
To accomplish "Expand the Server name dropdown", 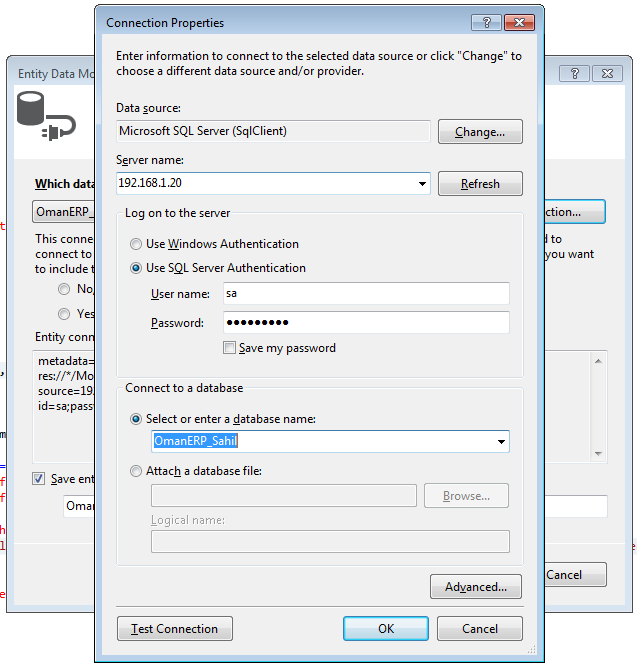I will (422, 184).
